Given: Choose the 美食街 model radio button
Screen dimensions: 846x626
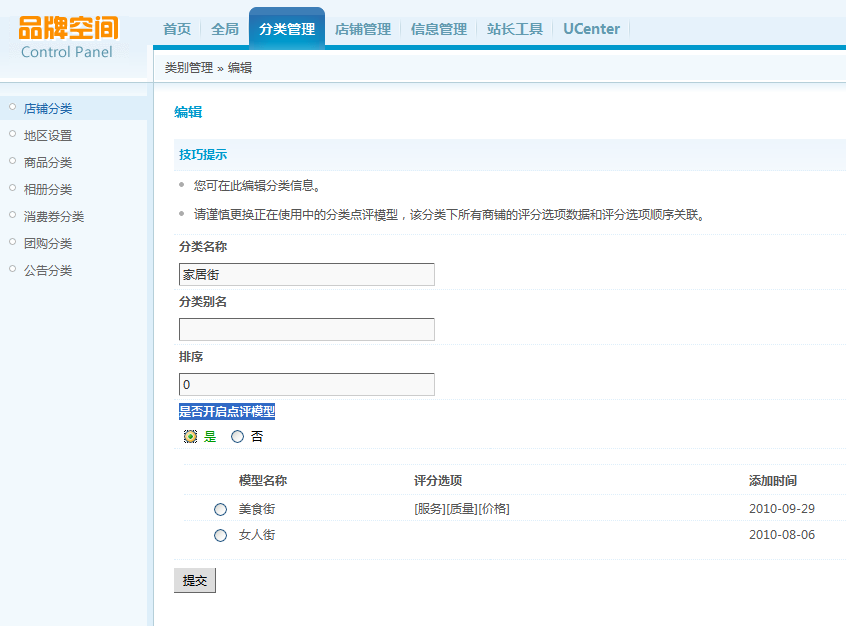Looking at the screenshot, I should click(x=221, y=510).
